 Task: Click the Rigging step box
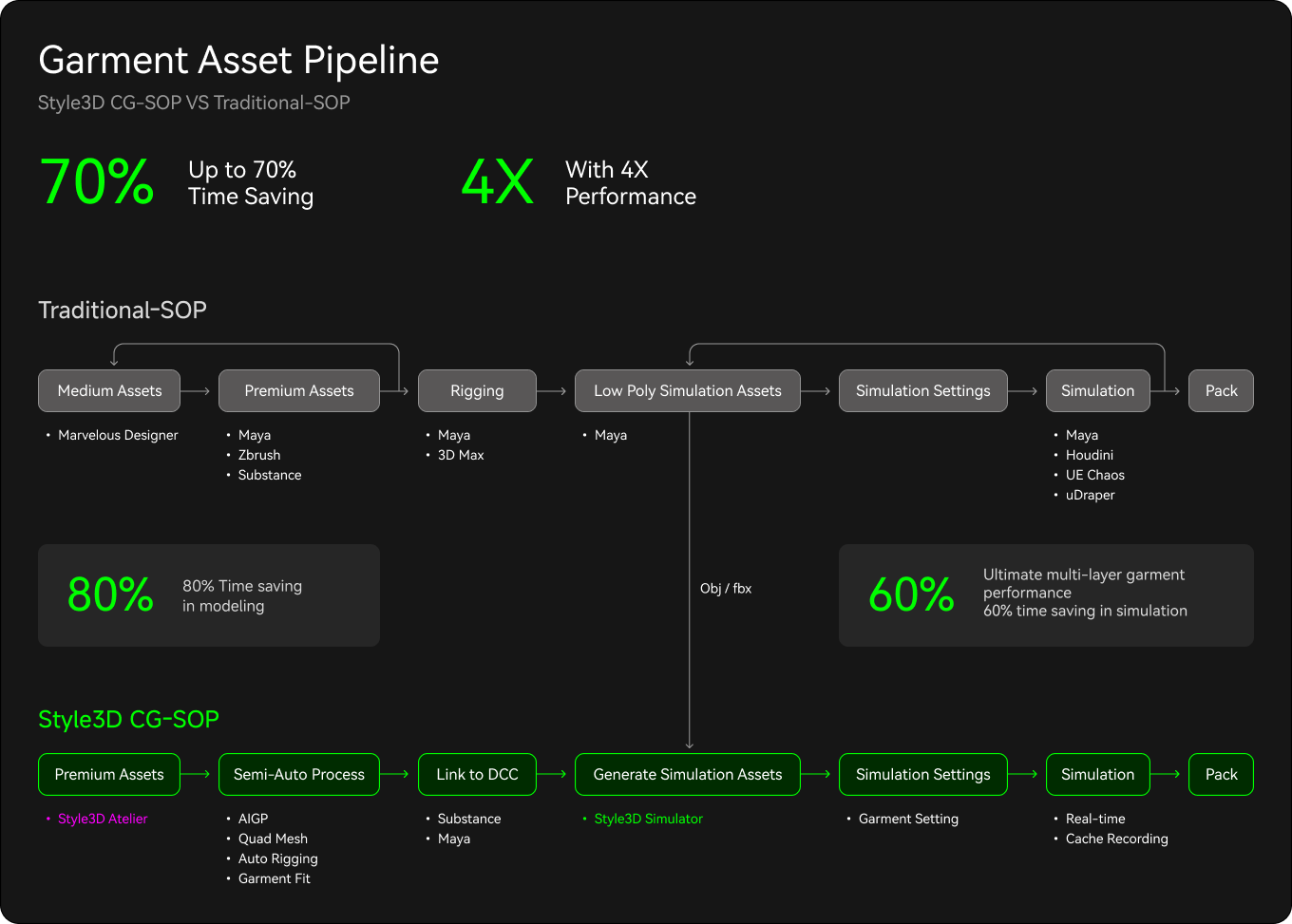click(x=477, y=390)
